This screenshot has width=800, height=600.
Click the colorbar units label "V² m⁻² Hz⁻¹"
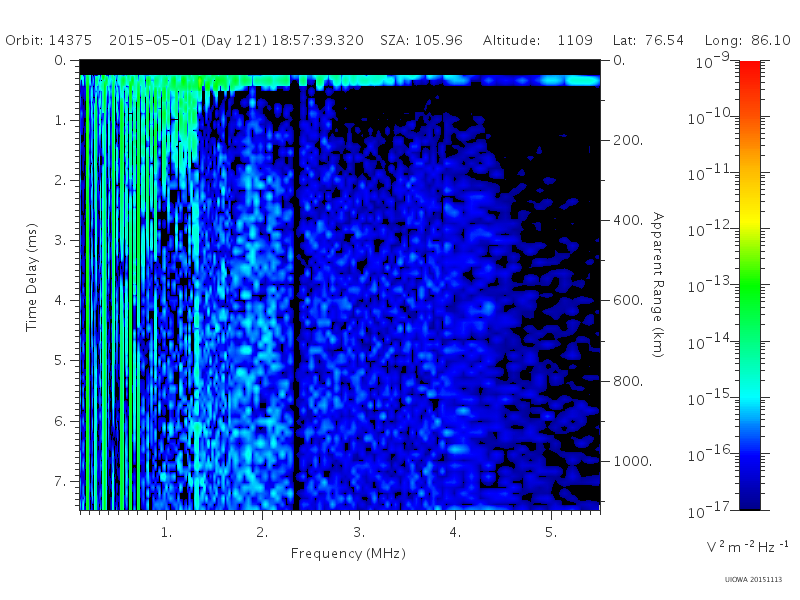(x=747, y=546)
